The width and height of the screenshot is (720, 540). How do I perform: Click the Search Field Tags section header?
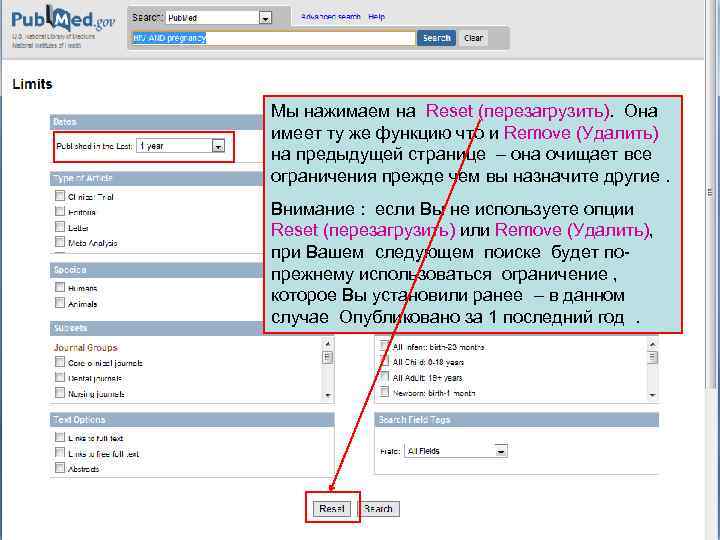(x=517, y=420)
